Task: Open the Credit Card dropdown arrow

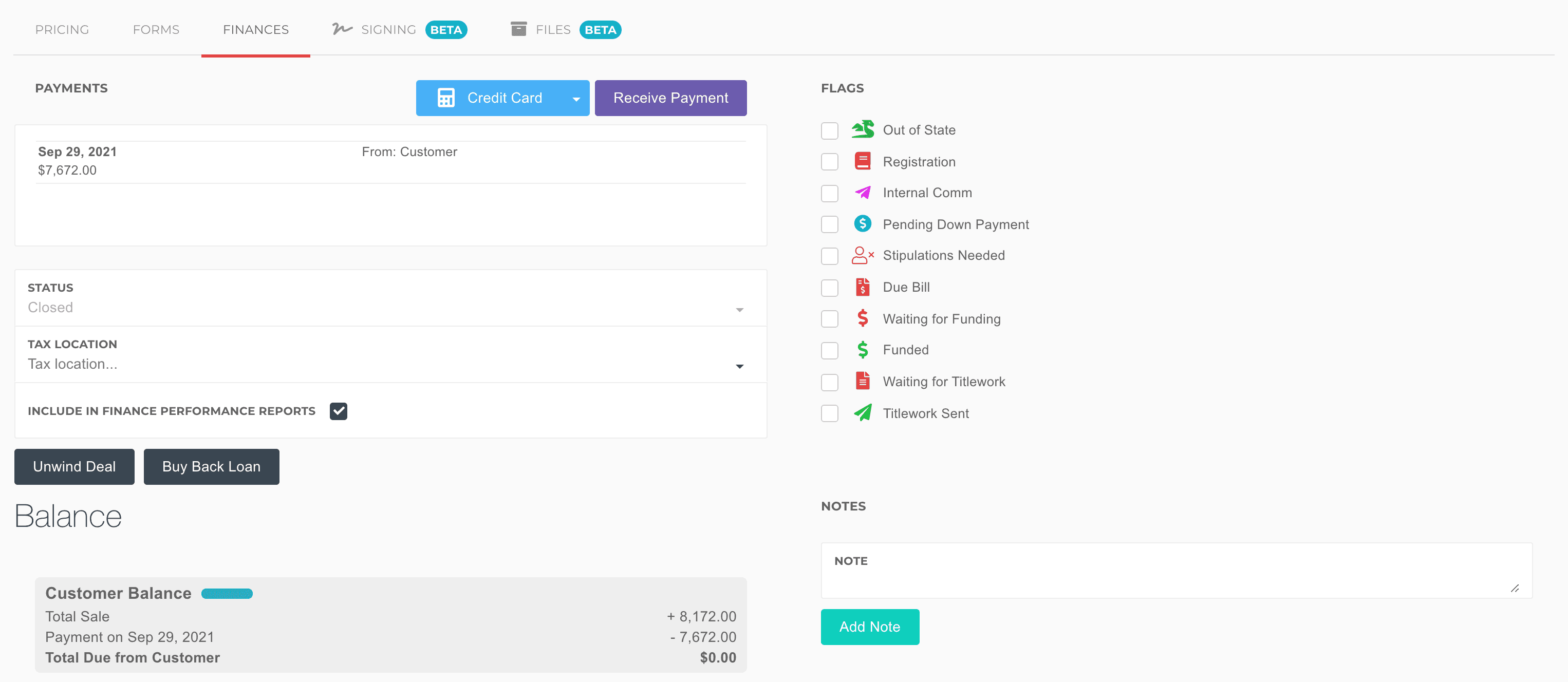Action: pos(575,99)
